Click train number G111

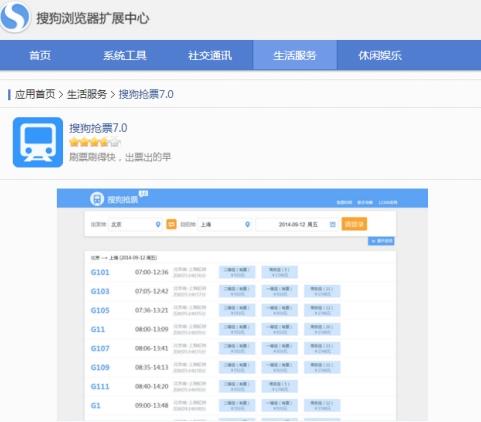[100, 386]
